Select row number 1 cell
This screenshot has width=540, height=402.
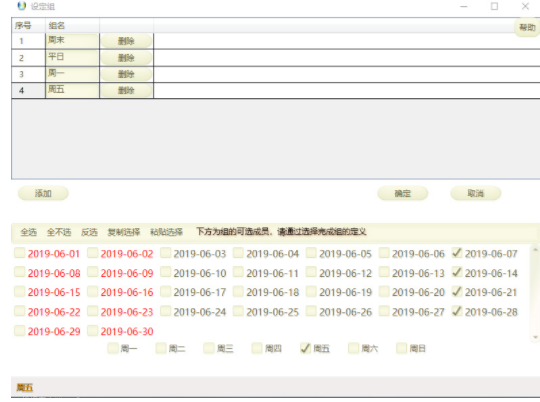(x=28, y=41)
